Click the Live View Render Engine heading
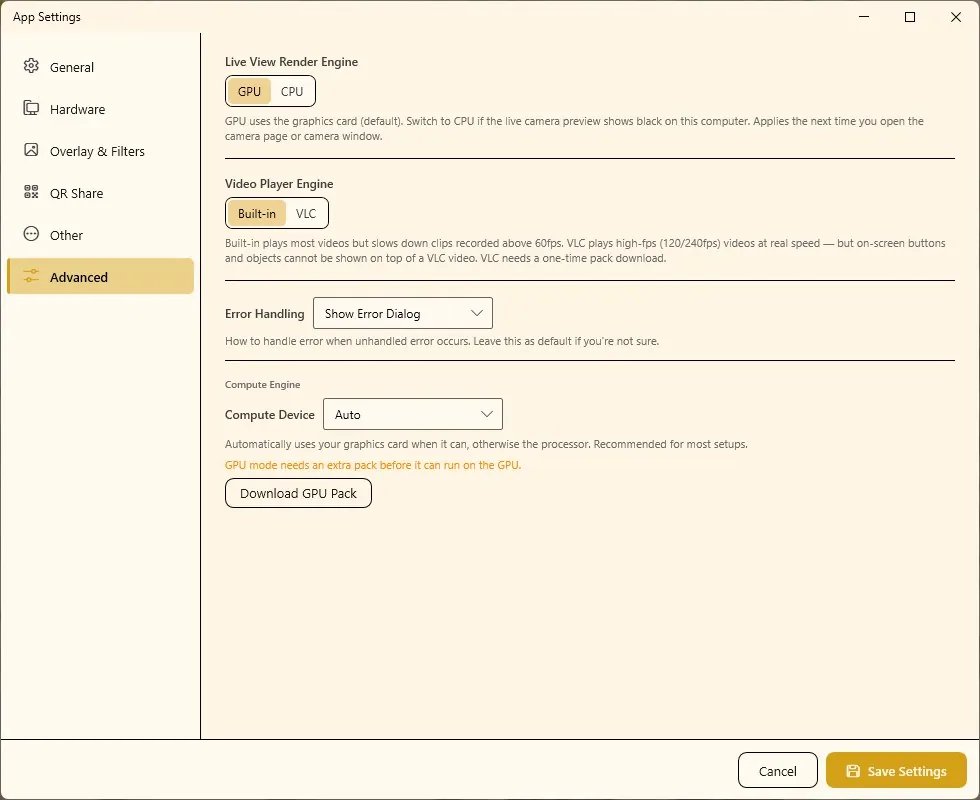The image size is (980, 800). click(291, 61)
